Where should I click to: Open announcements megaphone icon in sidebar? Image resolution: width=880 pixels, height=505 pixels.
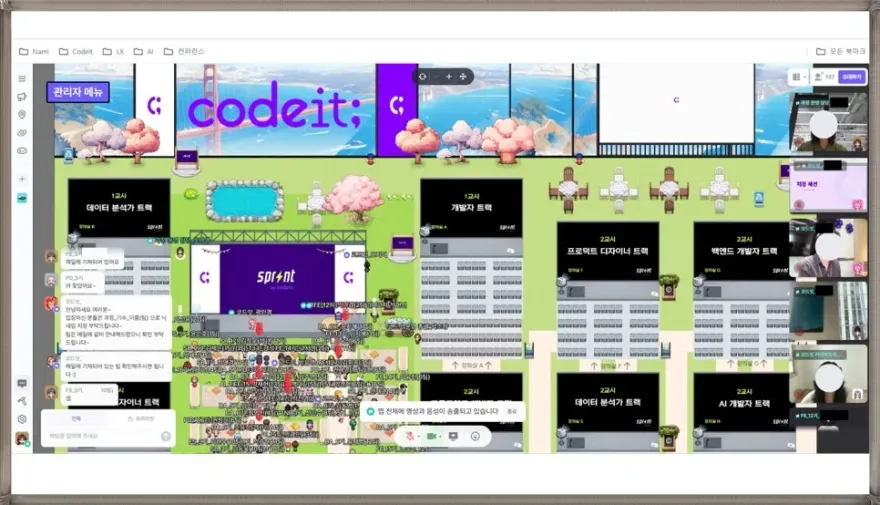pyautogui.click(x=22, y=97)
